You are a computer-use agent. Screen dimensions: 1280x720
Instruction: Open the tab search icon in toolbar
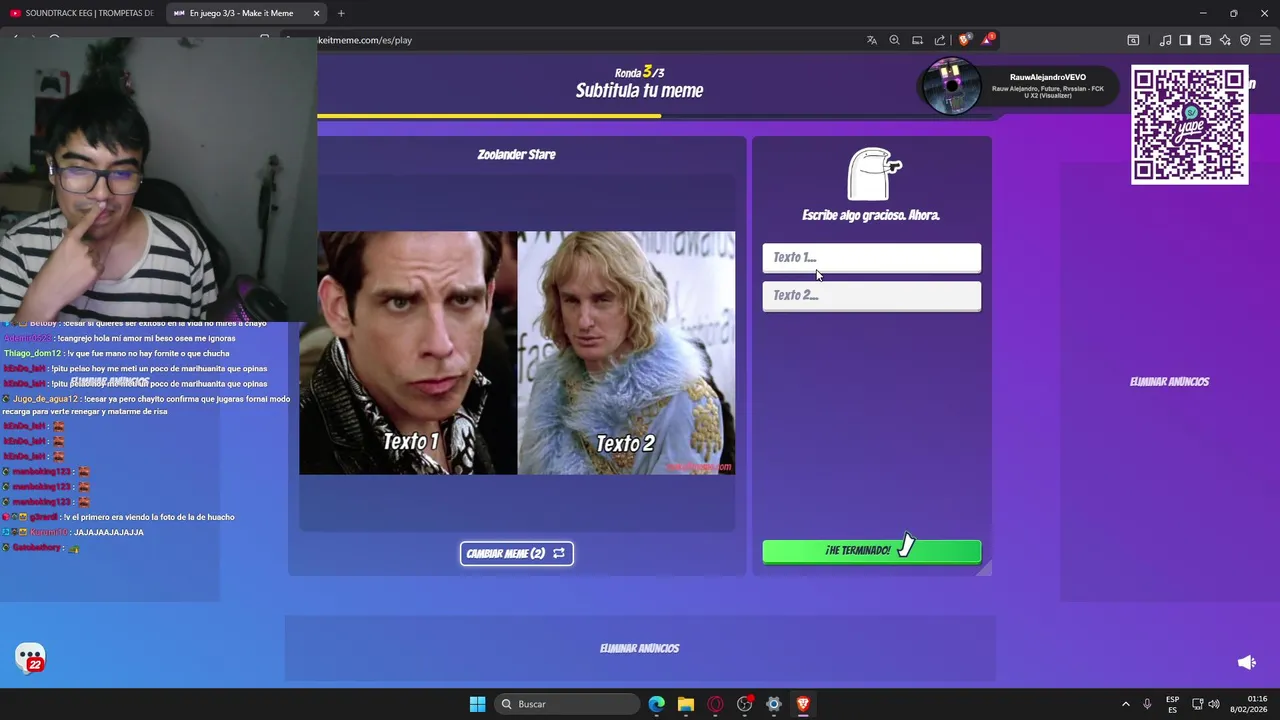(1133, 40)
